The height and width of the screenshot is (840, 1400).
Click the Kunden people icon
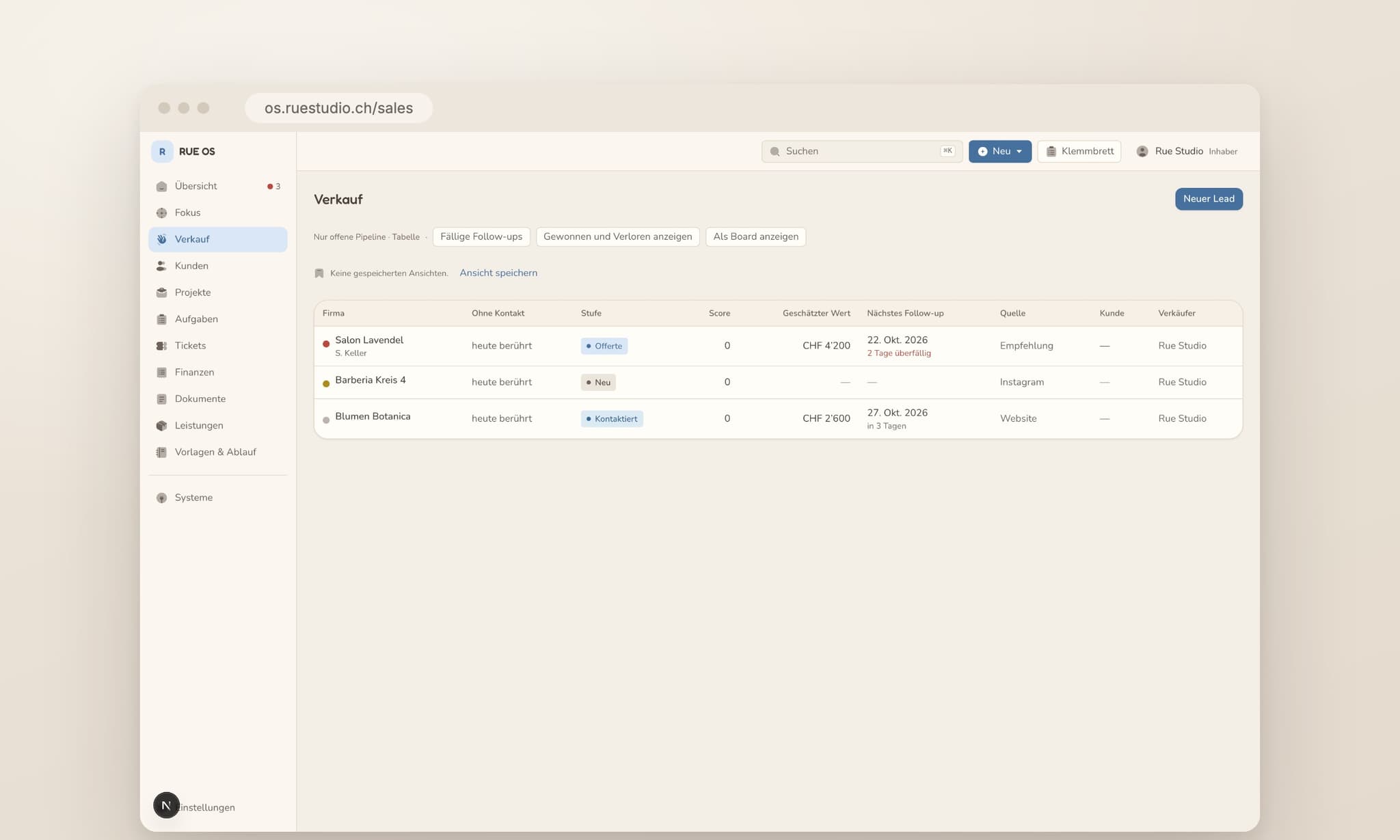161,266
